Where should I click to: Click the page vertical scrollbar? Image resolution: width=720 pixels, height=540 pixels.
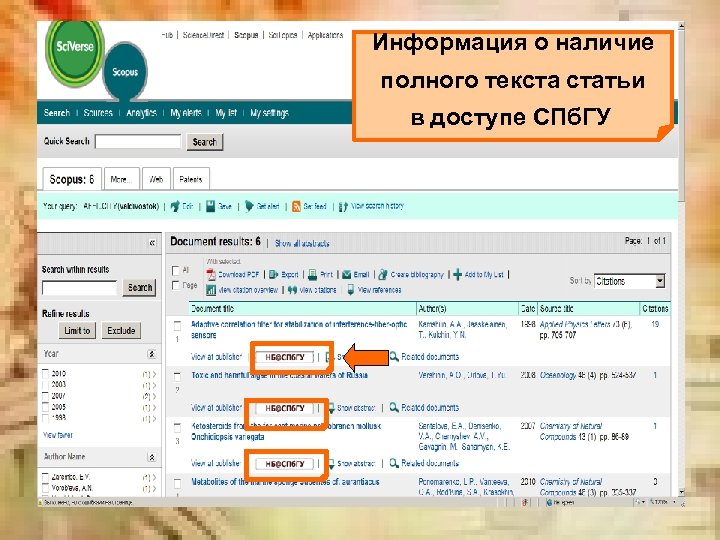[681, 259]
